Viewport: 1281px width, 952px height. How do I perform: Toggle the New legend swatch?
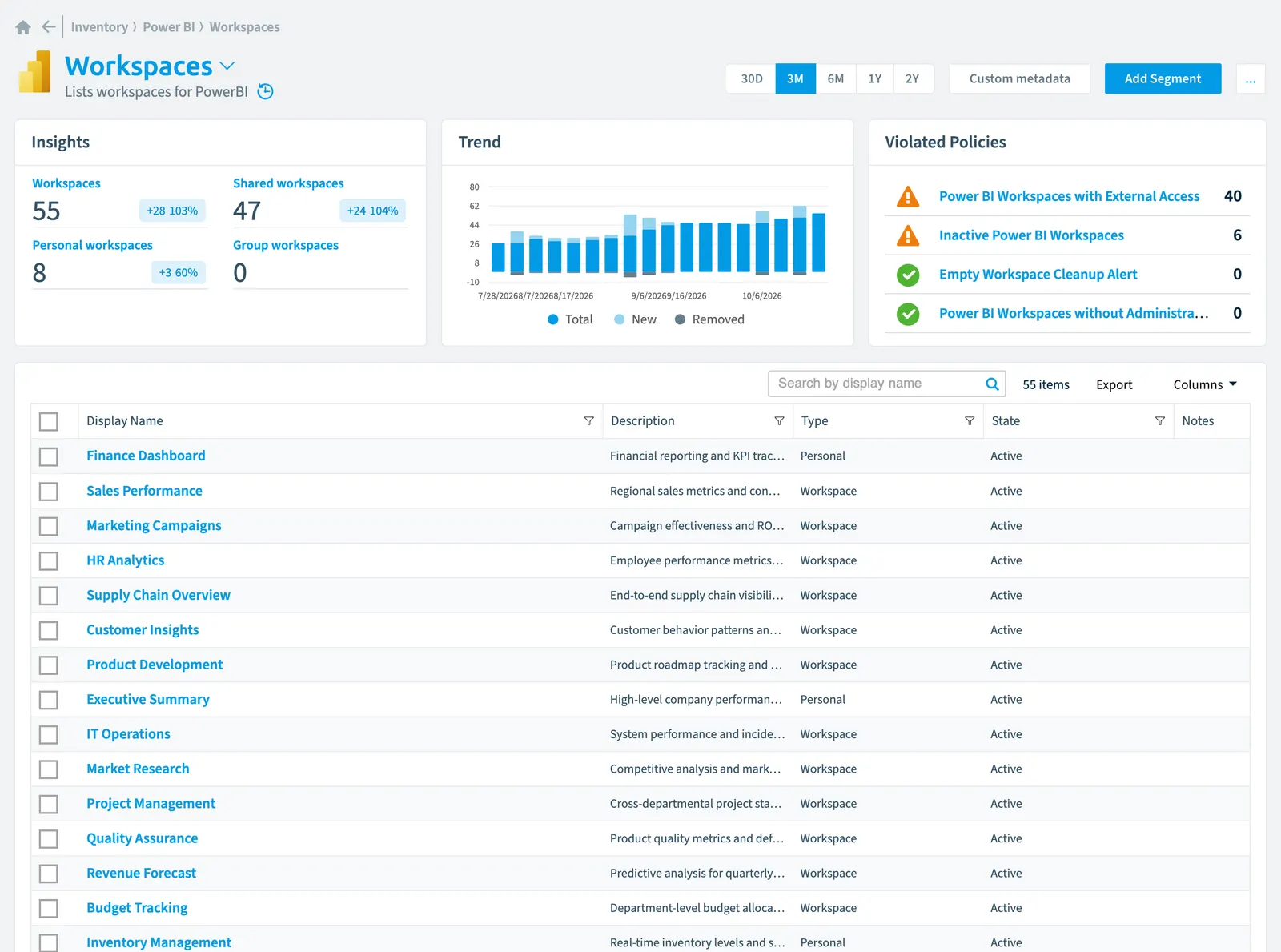coord(619,319)
